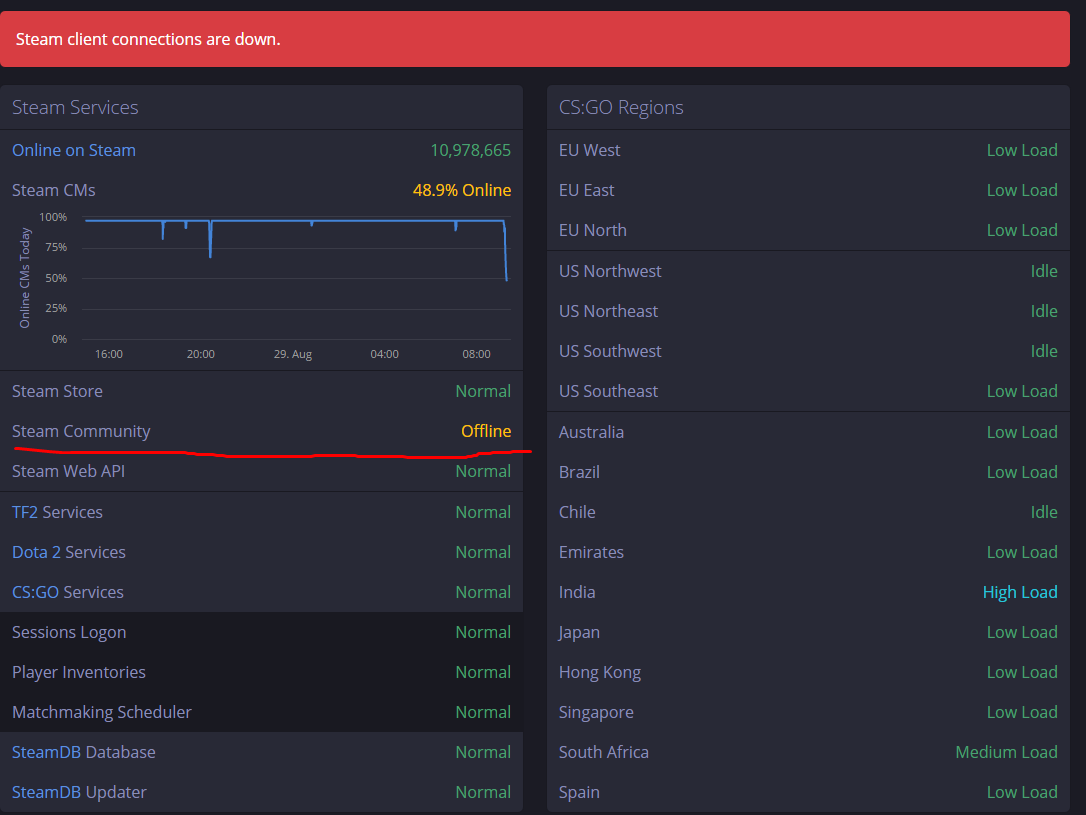Click the Emirates region row
The image size is (1086, 815).
808,553
